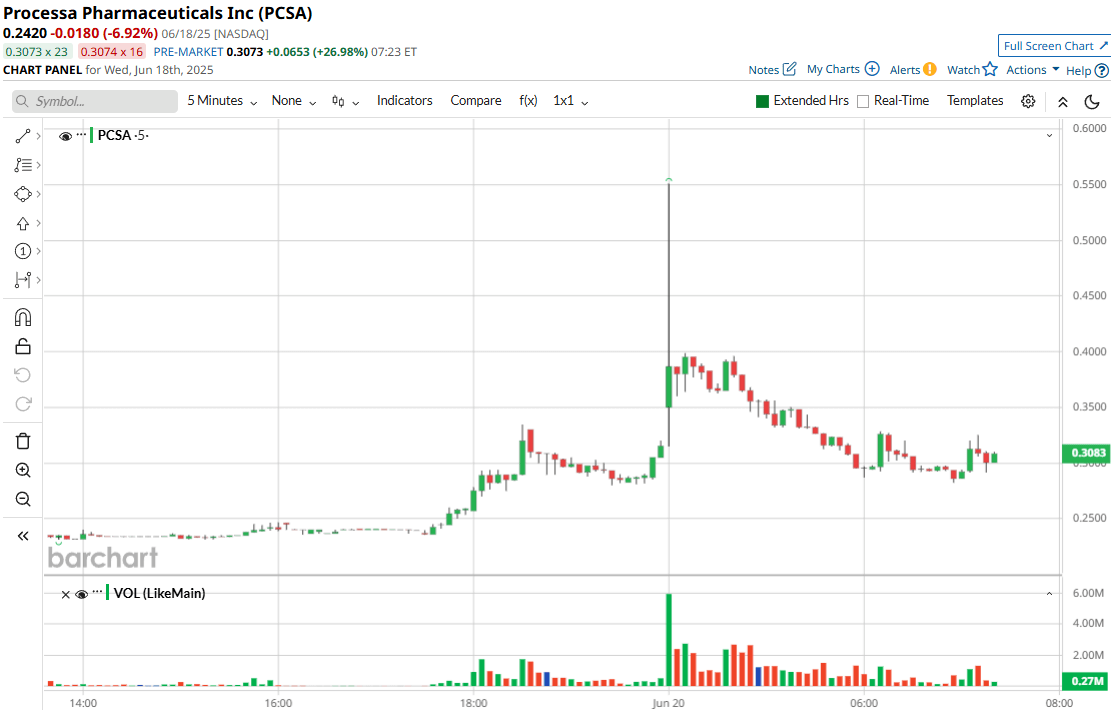Open PCSA series options menu dots
Screen dimensions: 1111x710
[x=81, y=135]
